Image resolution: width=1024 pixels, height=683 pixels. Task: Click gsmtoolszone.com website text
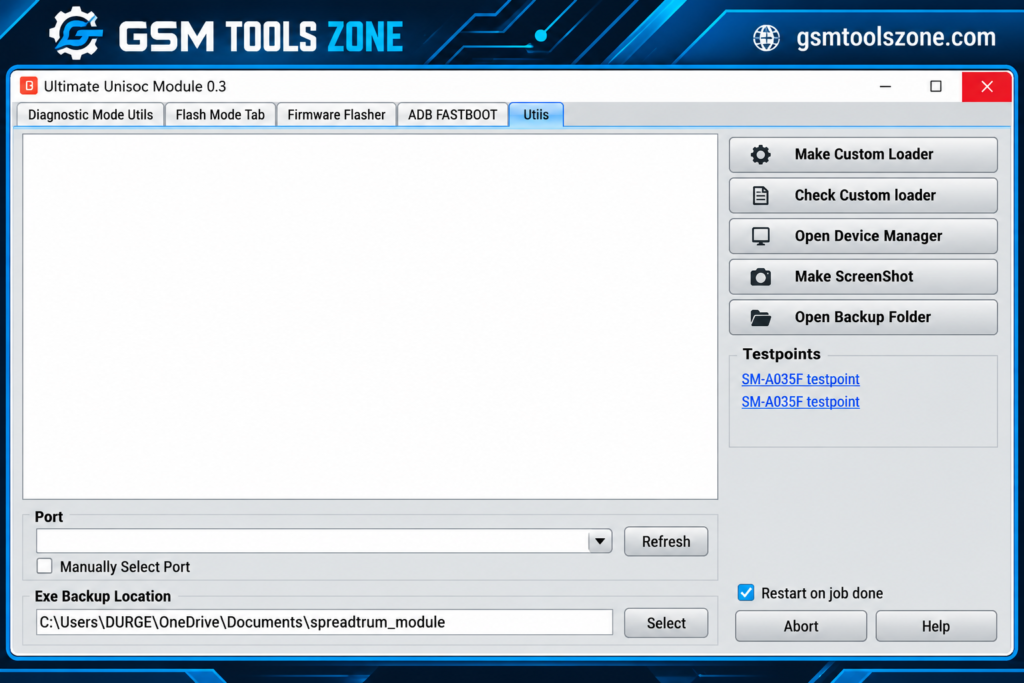click(896, 37)
